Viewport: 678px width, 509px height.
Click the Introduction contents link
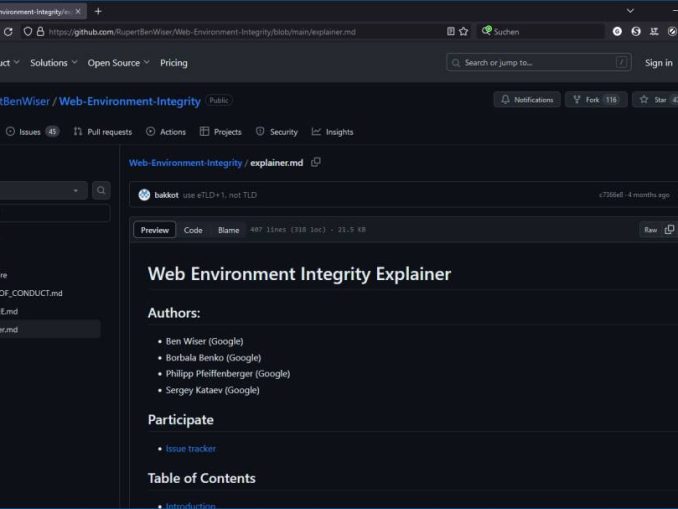(x=191, y=505)
